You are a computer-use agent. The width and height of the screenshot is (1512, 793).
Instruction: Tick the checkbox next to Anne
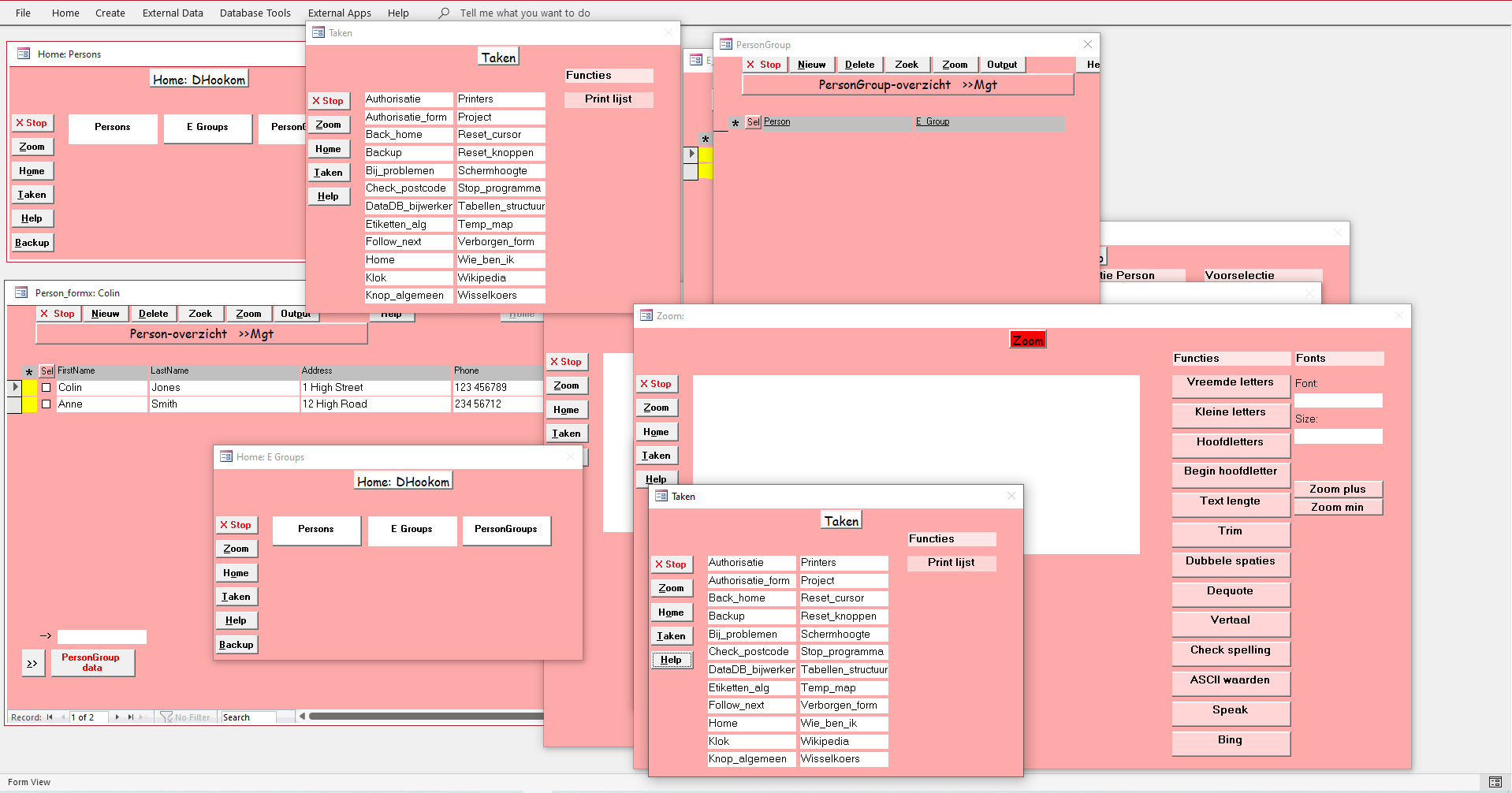click(x=47, y=404)
